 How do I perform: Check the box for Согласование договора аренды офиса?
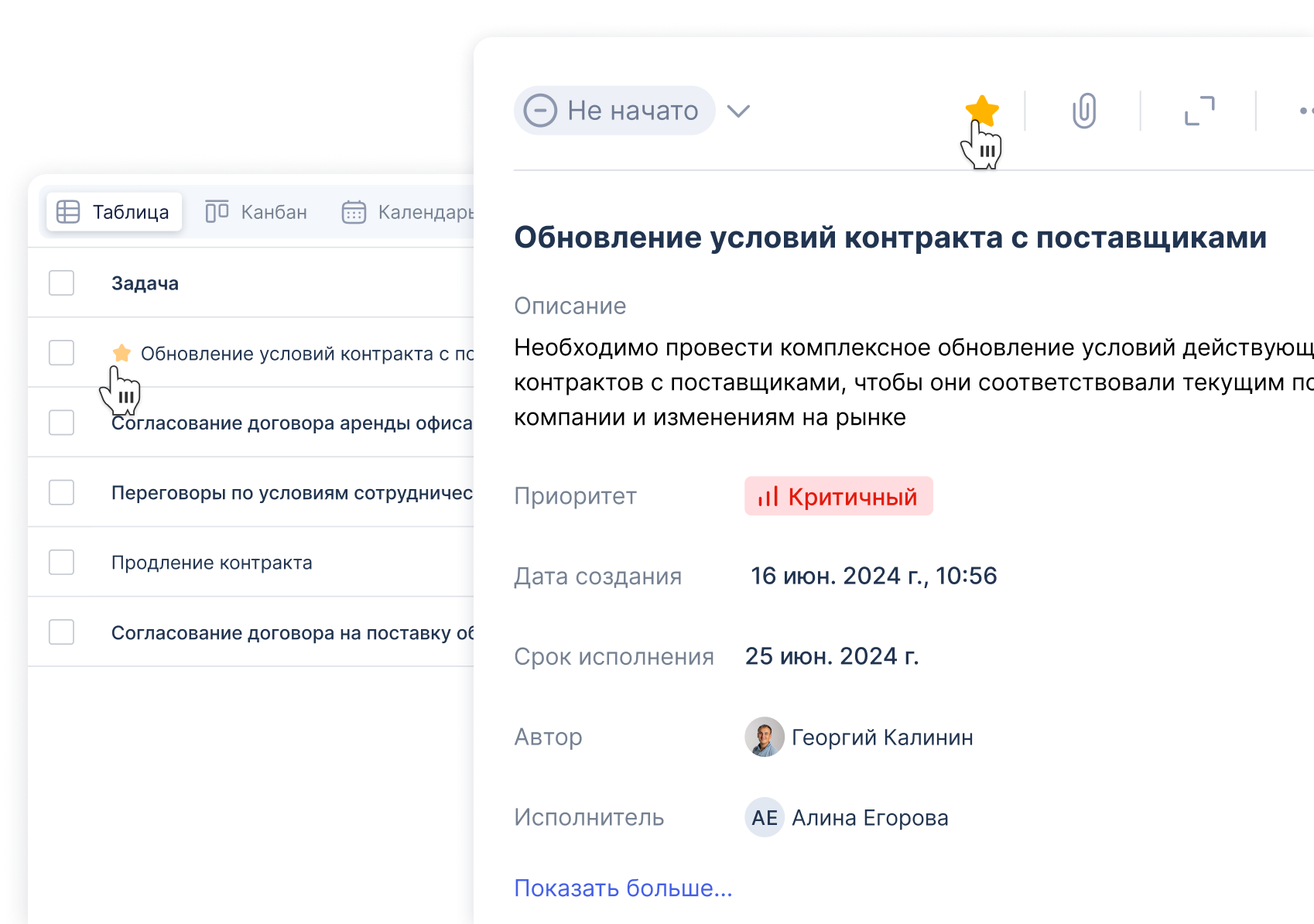(x=62, y=423)
